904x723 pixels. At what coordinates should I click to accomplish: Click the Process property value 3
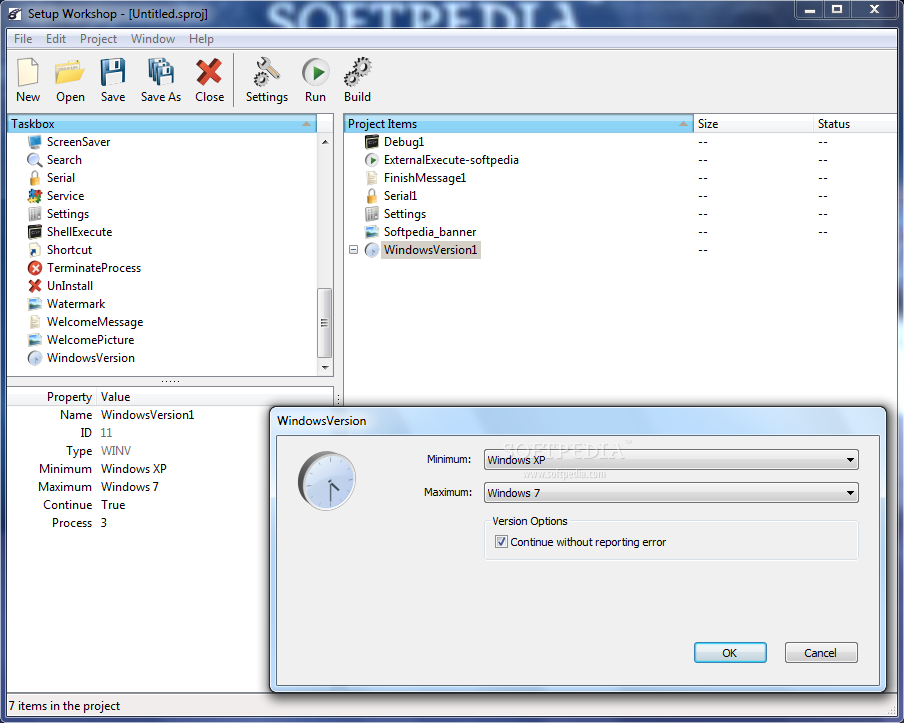(104, 523)
